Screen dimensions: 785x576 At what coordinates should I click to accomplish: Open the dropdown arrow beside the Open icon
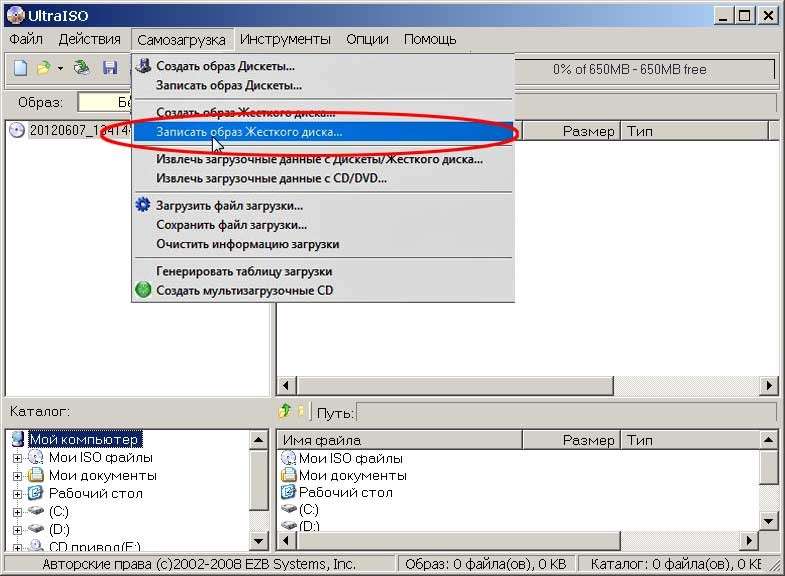(x=60, y=68)
